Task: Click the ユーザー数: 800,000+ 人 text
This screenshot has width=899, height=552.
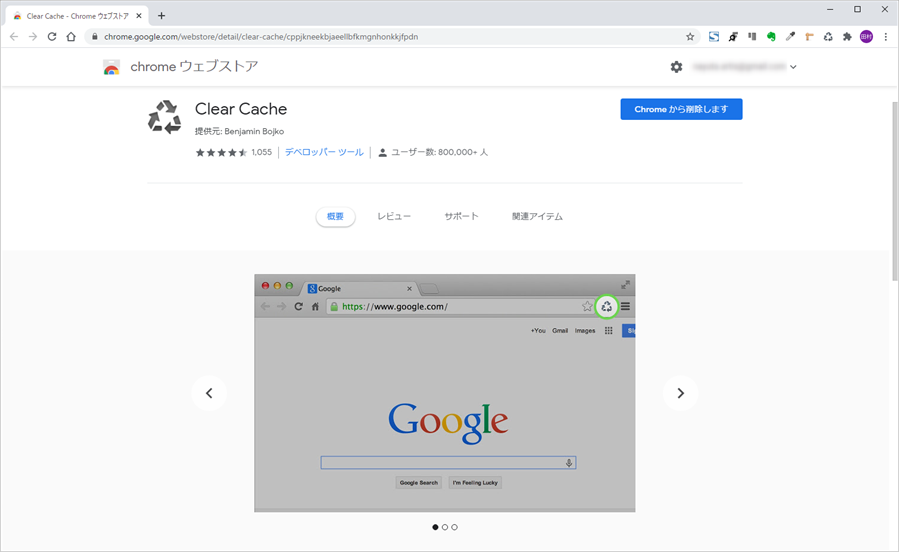Action: coord(439,152)
